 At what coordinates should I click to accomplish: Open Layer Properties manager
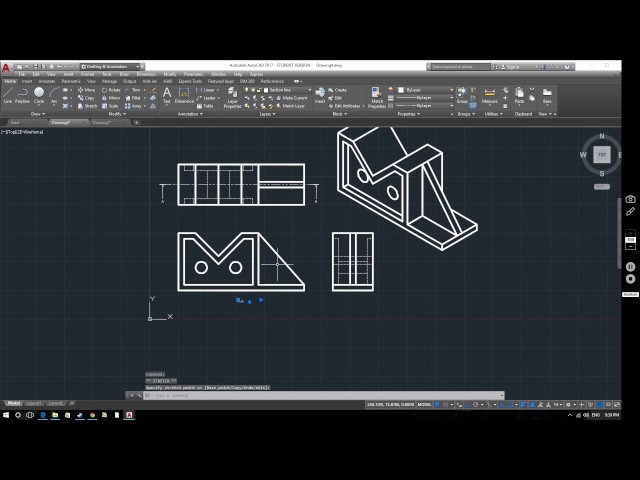[x=232, y=98]
